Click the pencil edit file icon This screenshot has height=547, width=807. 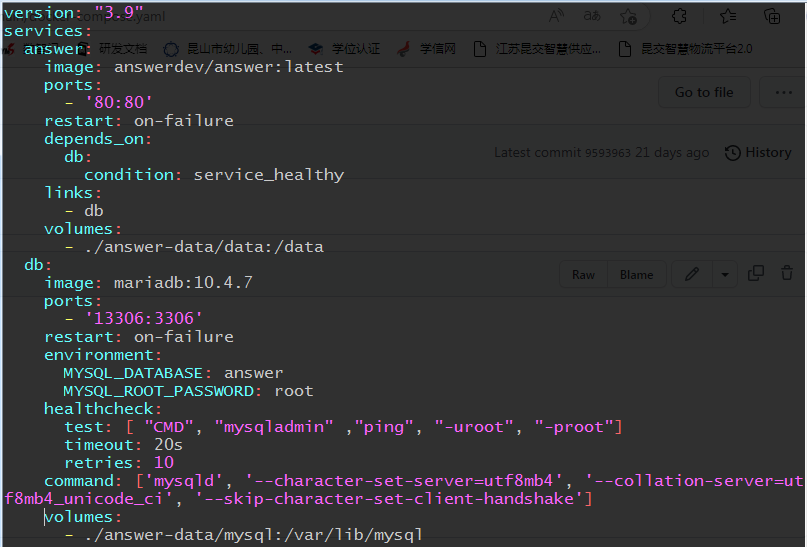click(692, 274)
